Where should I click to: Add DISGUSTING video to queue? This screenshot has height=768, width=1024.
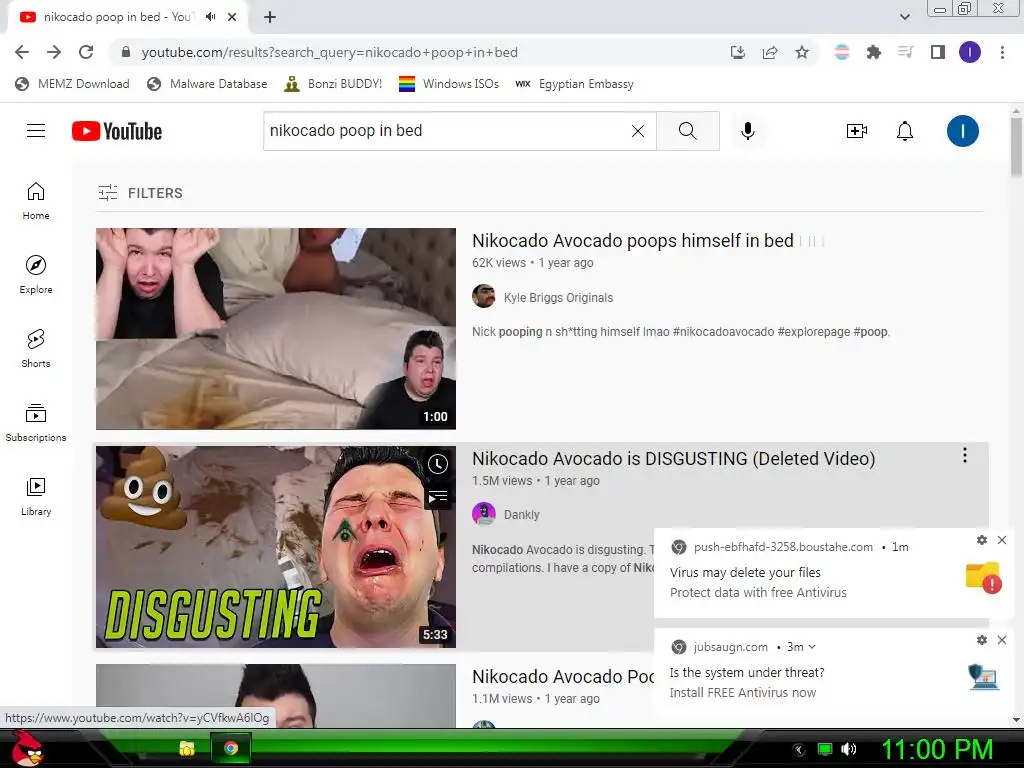438,497
